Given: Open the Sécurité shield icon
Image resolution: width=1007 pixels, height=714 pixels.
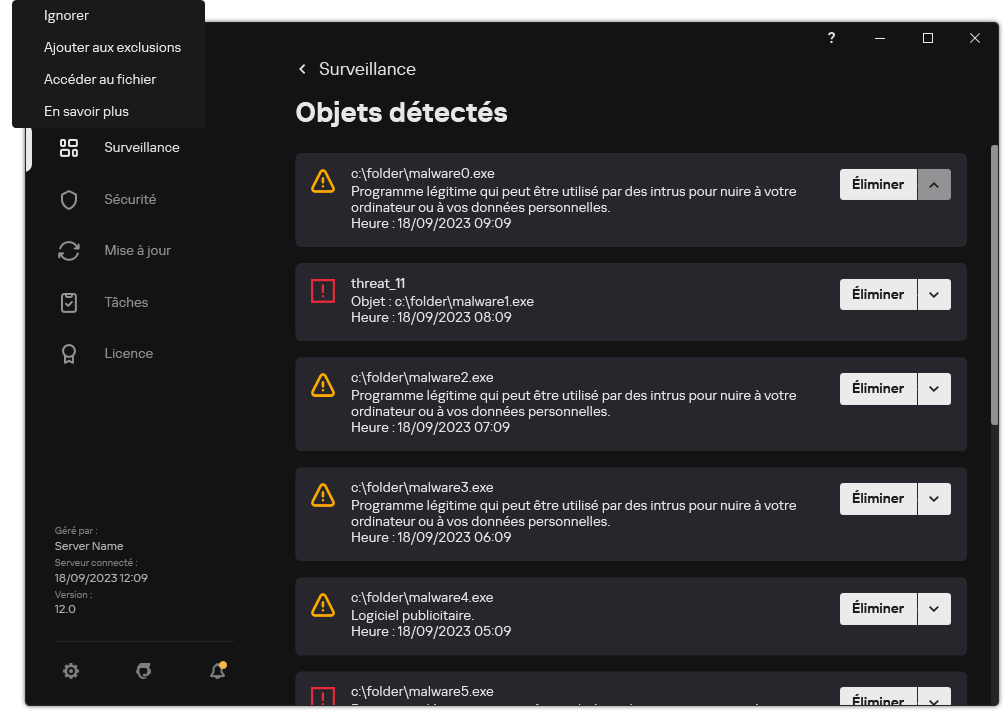Looking at the screenshot, I should coord(69,199).
